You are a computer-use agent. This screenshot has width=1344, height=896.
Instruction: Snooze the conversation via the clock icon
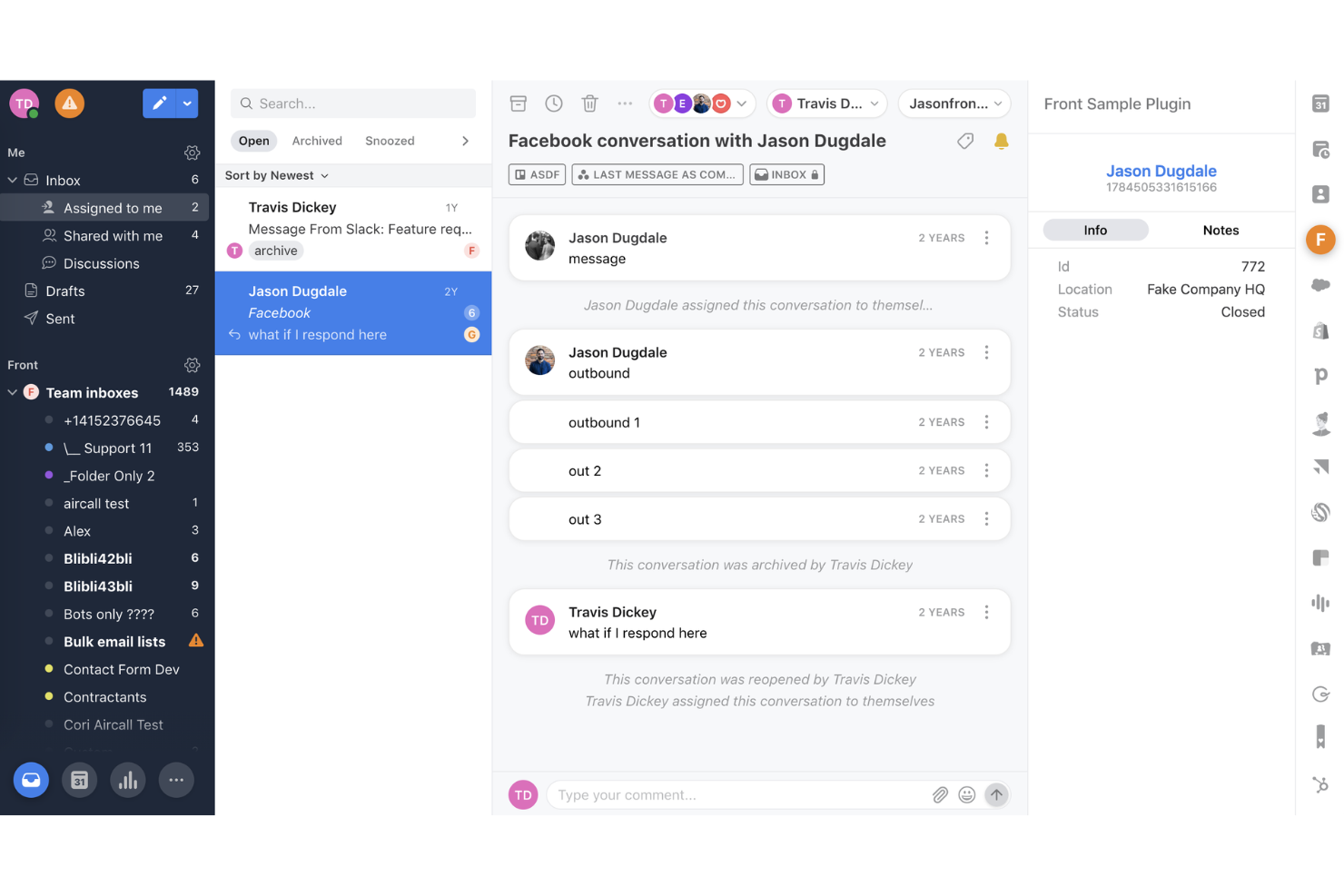(x=554, y=103)
